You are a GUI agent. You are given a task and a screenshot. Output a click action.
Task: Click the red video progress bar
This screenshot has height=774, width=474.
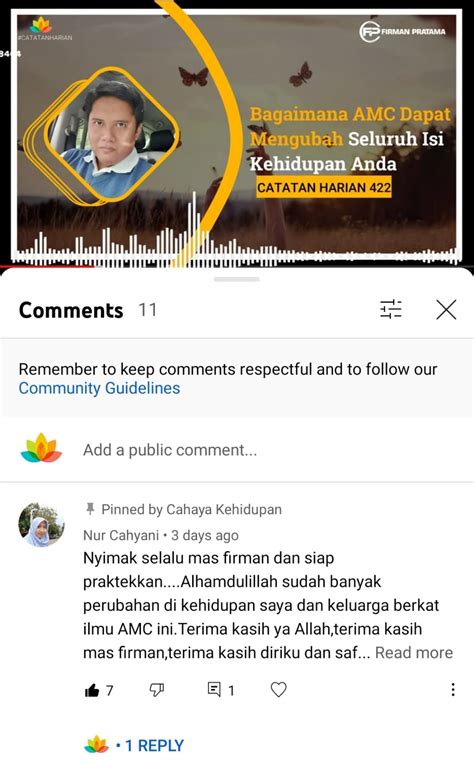pos(48,266)
